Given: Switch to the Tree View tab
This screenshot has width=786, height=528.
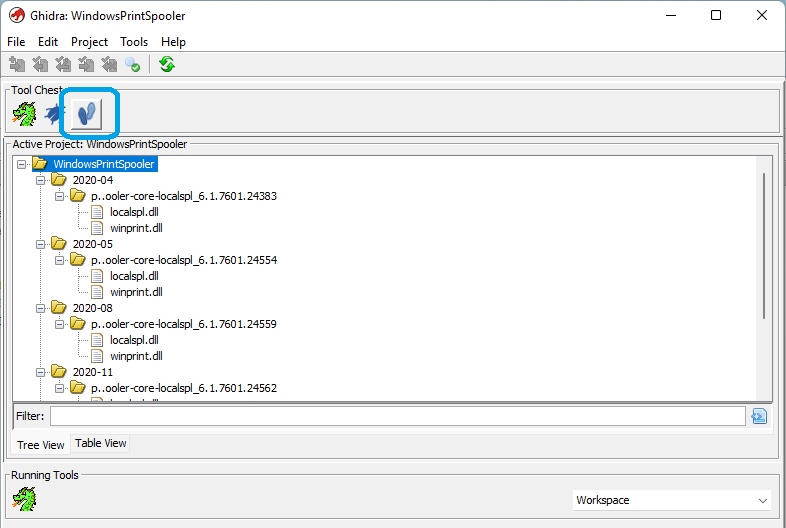Looking at the screenshot, I should point(41,445).
